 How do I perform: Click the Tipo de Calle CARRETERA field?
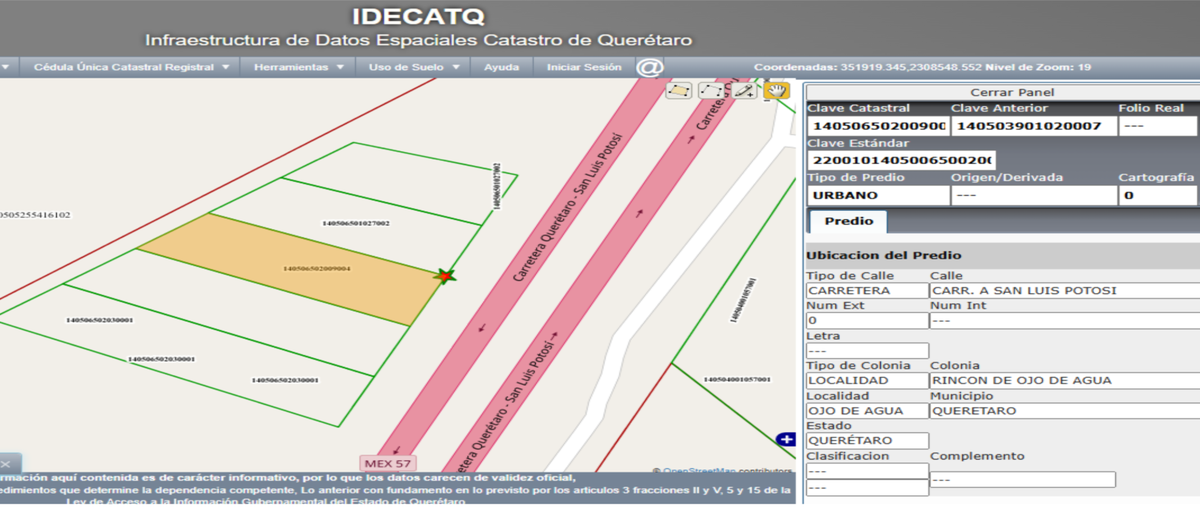867,291
